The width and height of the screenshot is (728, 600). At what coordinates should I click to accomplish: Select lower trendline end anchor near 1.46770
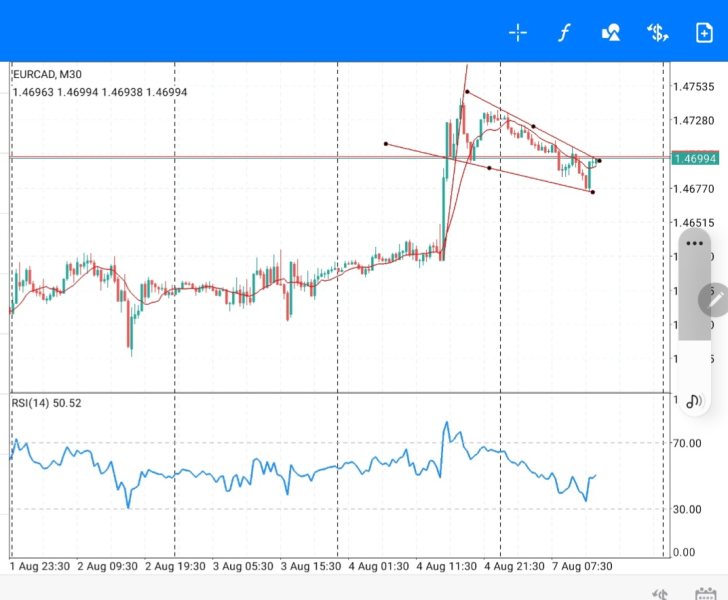593,192
